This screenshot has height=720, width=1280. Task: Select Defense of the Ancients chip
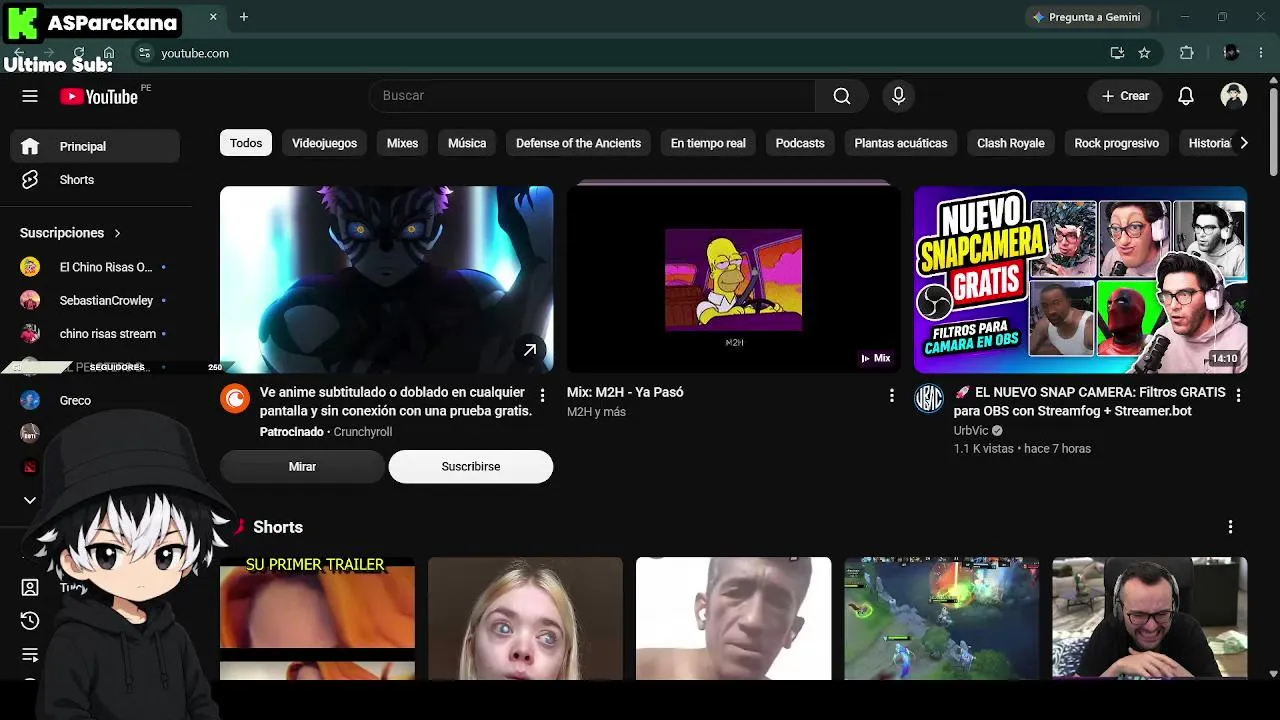pyautogui.click(x=578, y=143)
